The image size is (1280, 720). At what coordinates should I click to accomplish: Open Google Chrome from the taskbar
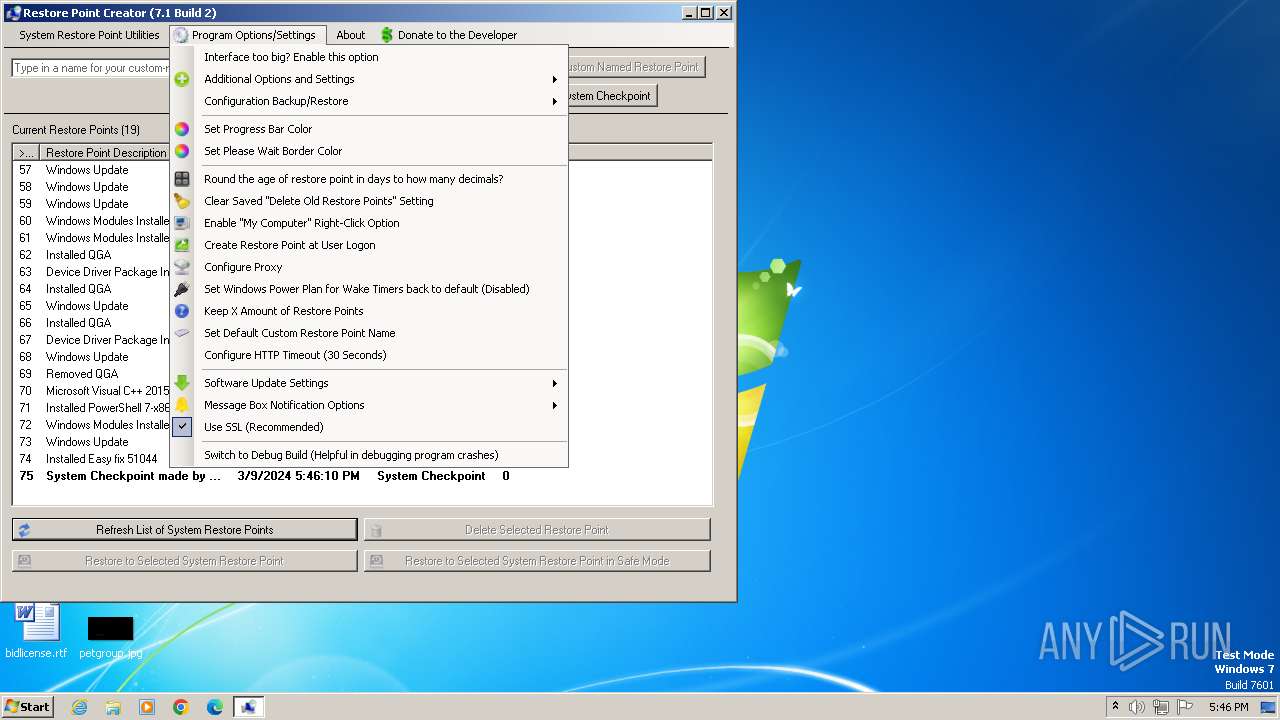click(x=181, y=707)
